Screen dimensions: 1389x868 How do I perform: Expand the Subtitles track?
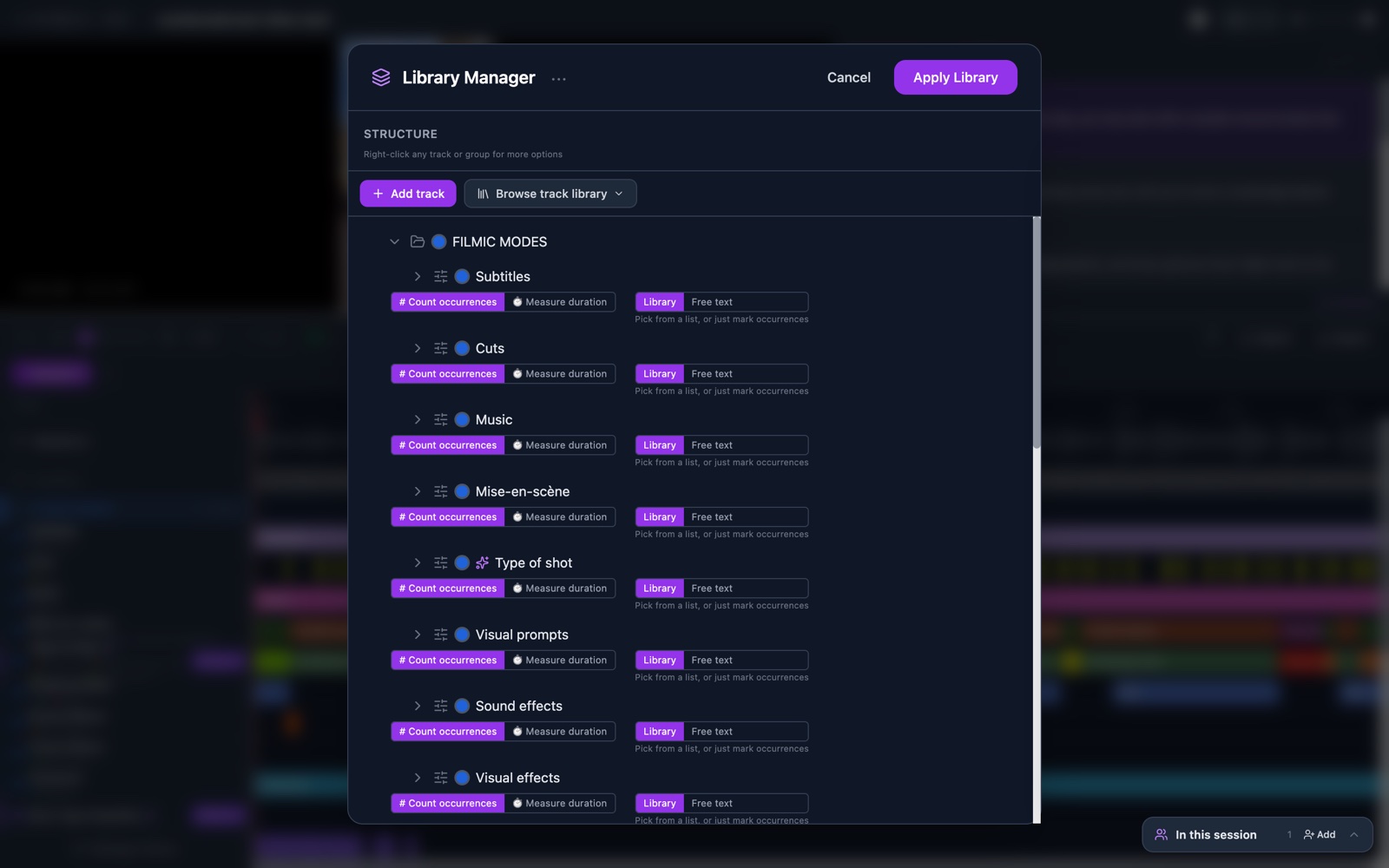click(418, 276)
